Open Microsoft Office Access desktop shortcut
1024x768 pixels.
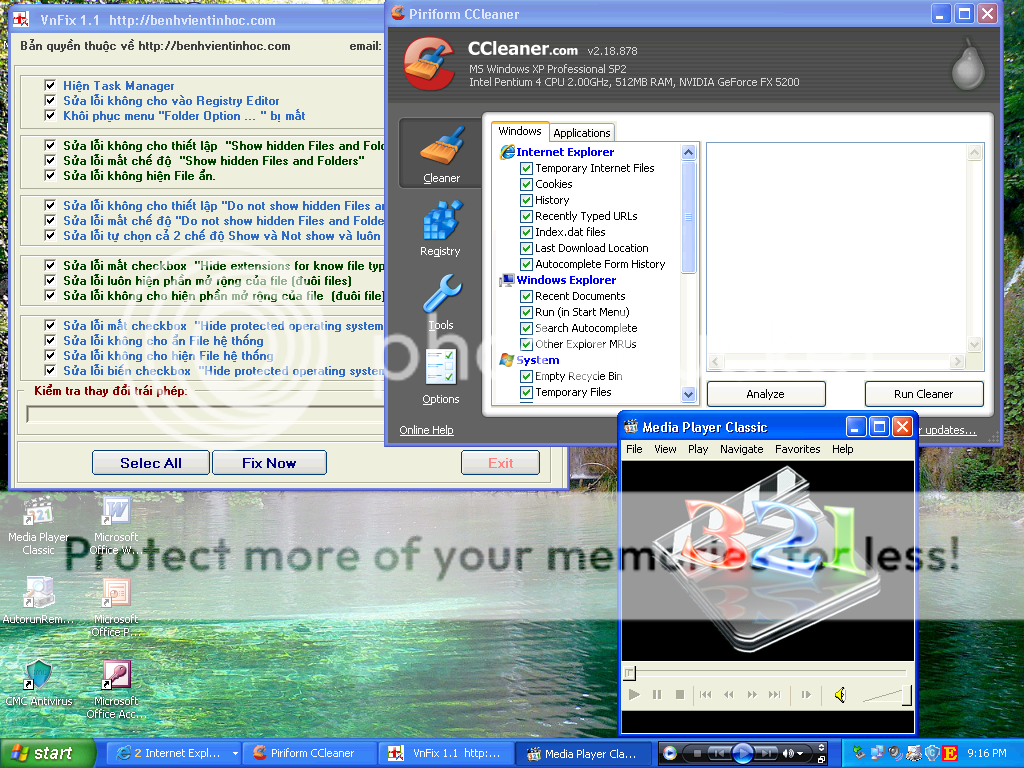[x=116, y=690]
